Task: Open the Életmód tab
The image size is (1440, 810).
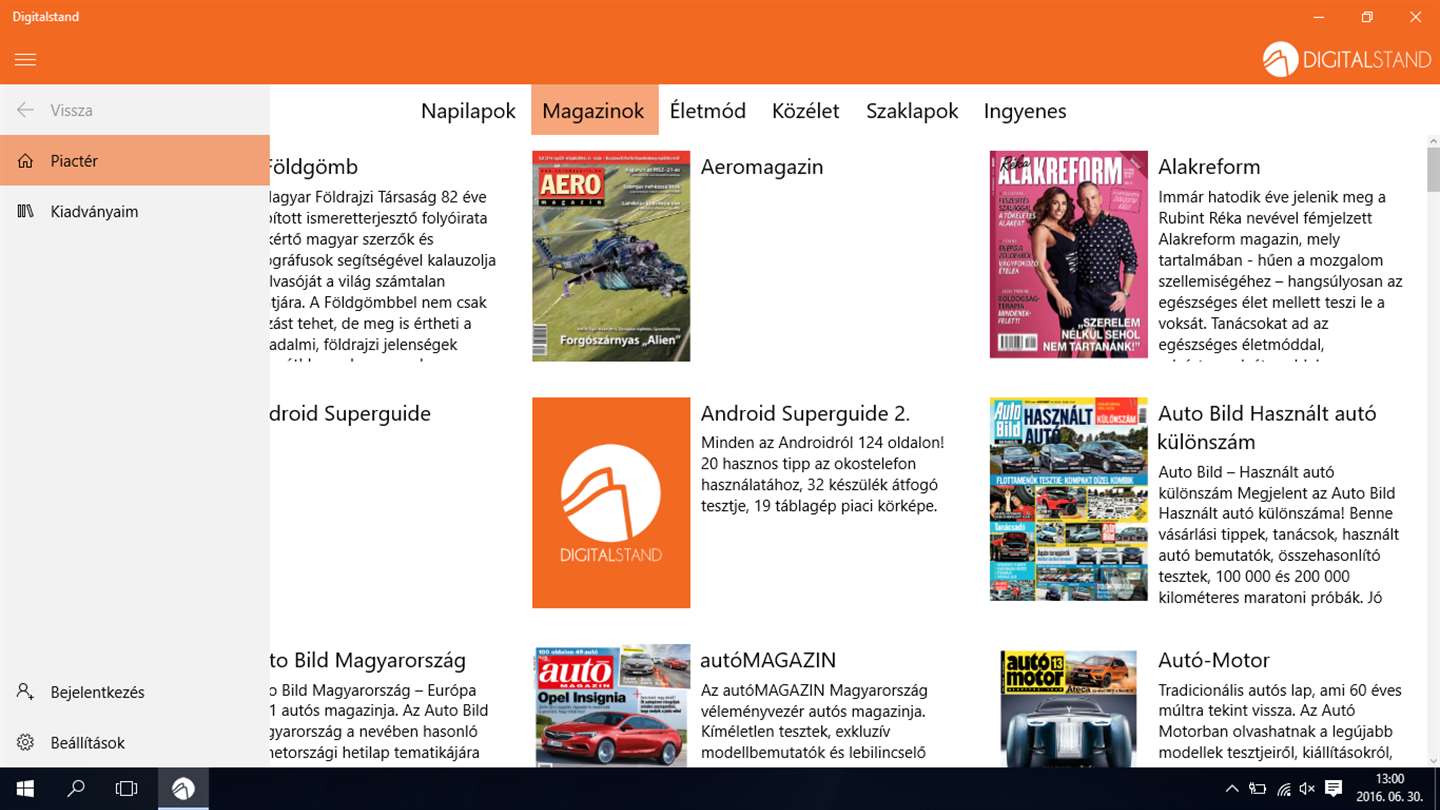Action: (708, 110)
